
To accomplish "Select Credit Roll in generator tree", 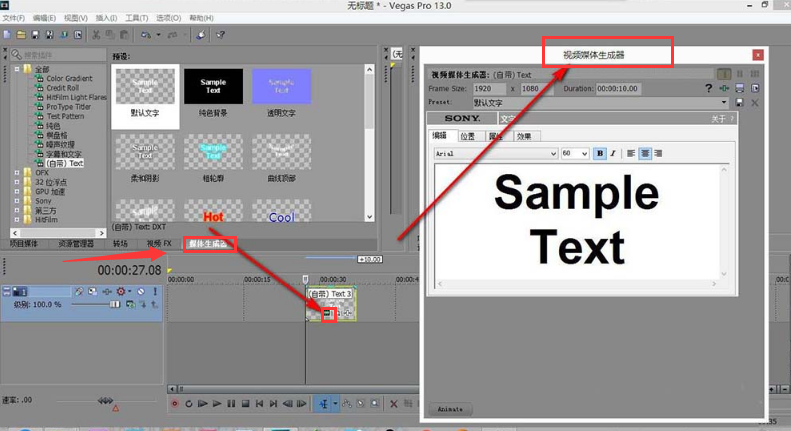I will [x=63, y=88].
